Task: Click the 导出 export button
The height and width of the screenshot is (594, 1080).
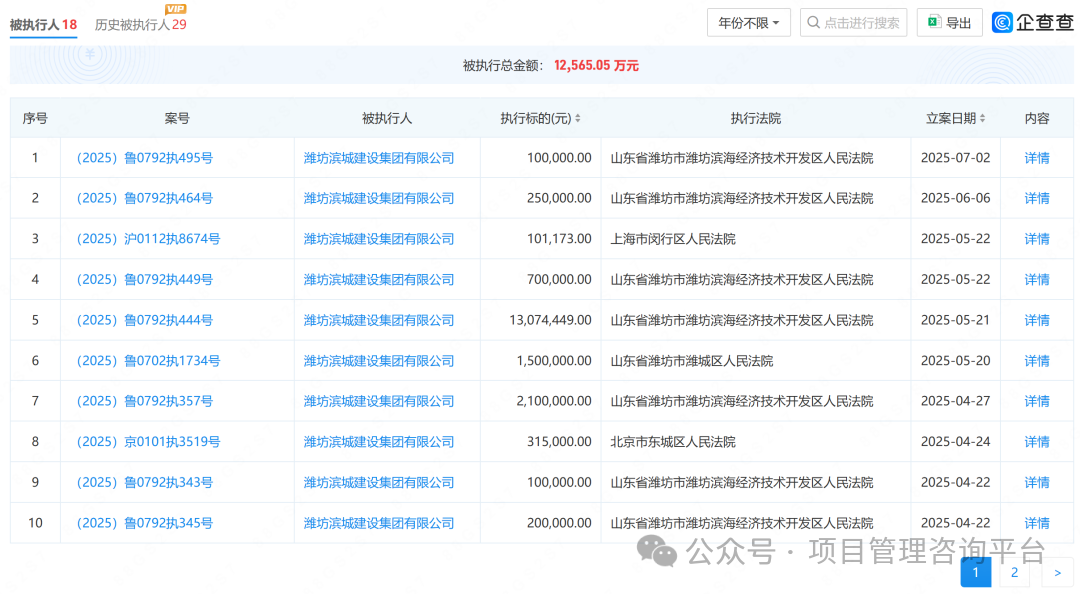Action: tap(949, 22)
